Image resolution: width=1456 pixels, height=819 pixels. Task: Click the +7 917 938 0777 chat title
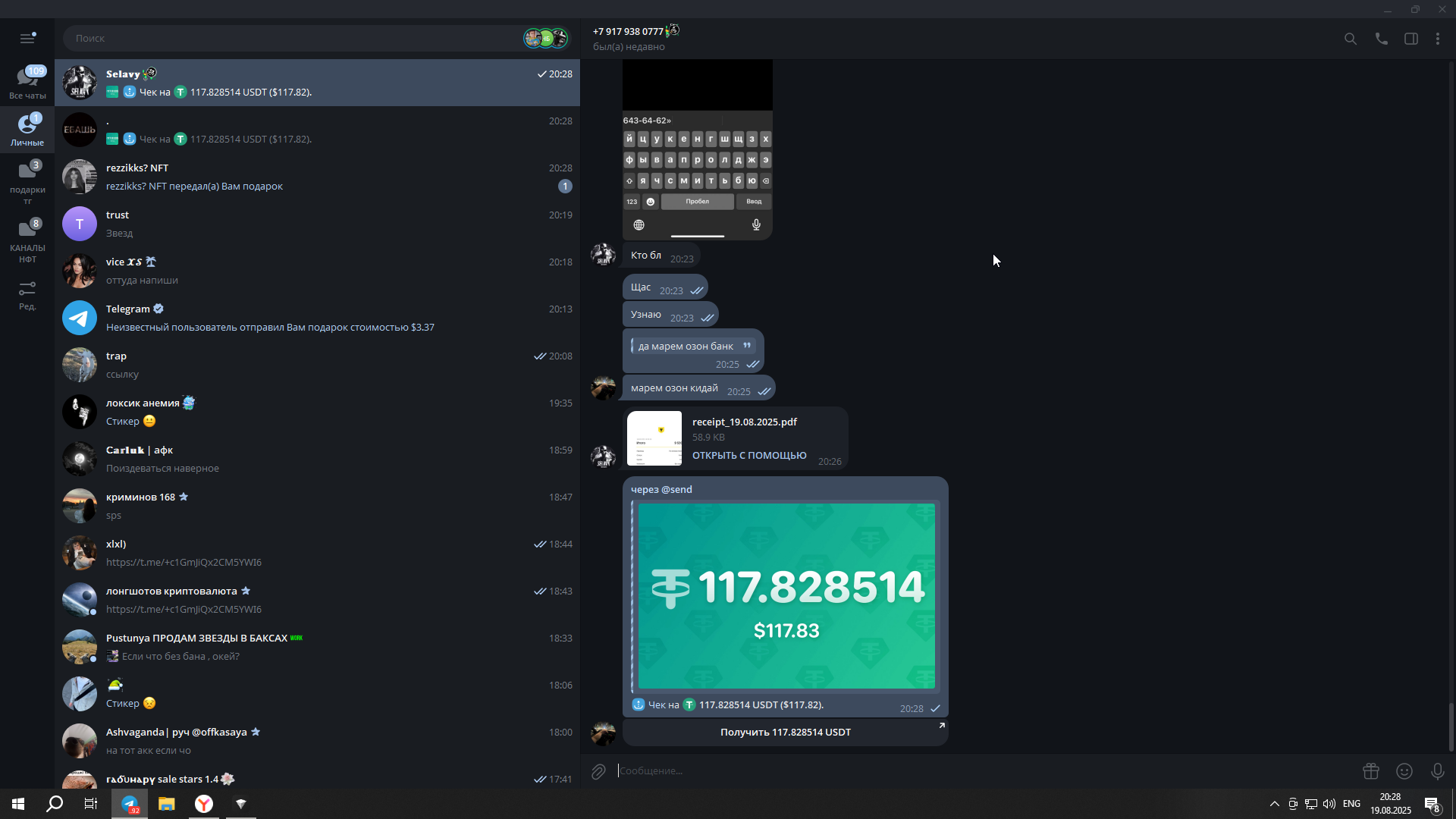(x=628, y=32)
